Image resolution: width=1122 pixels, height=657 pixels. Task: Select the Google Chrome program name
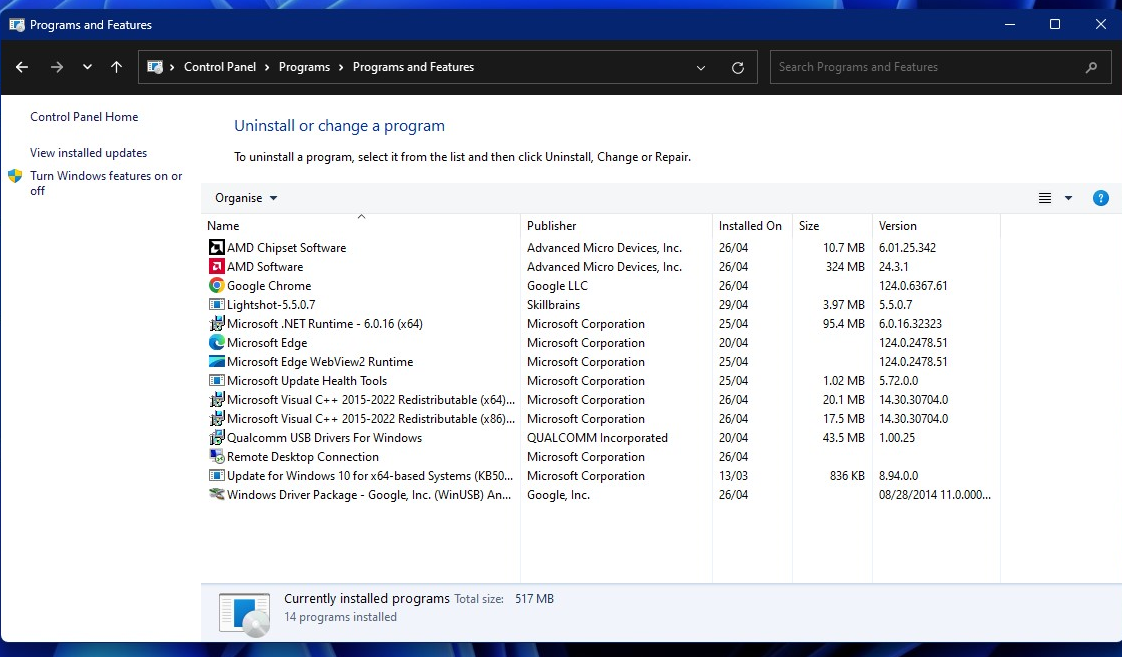tap(269, 286)
